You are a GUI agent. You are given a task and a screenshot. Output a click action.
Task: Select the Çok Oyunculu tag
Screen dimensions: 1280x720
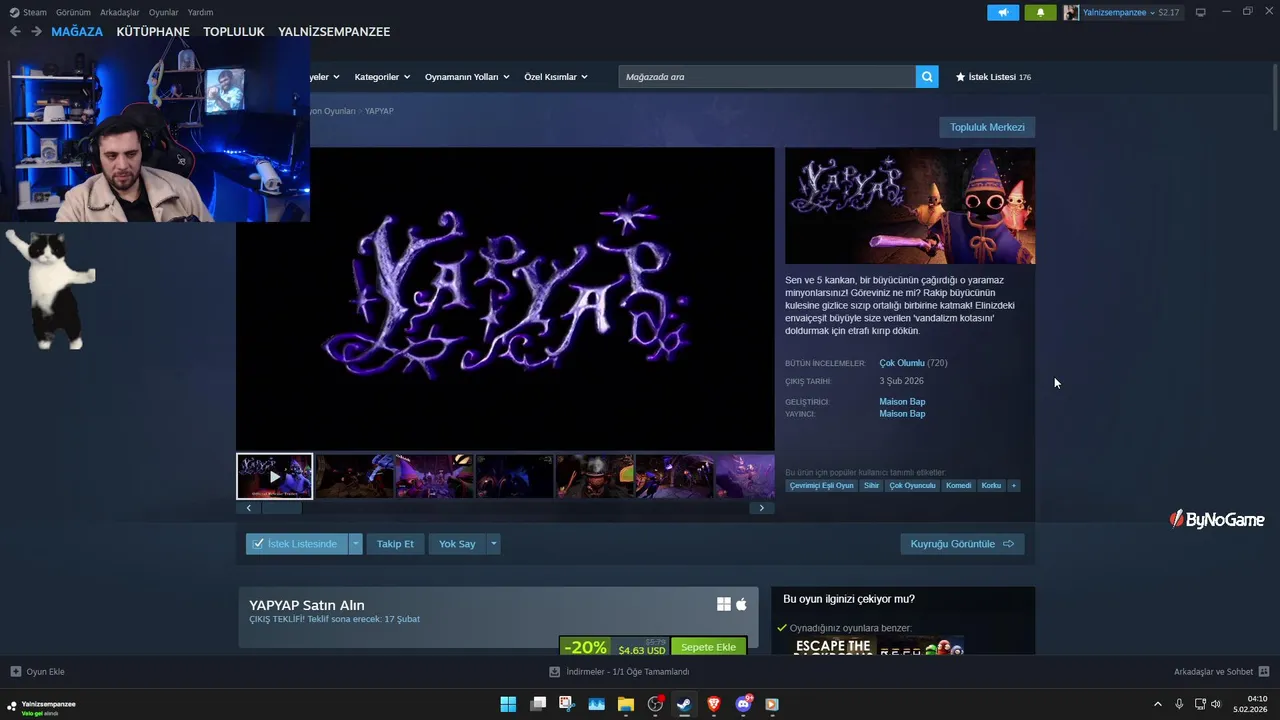click(912, 485)
